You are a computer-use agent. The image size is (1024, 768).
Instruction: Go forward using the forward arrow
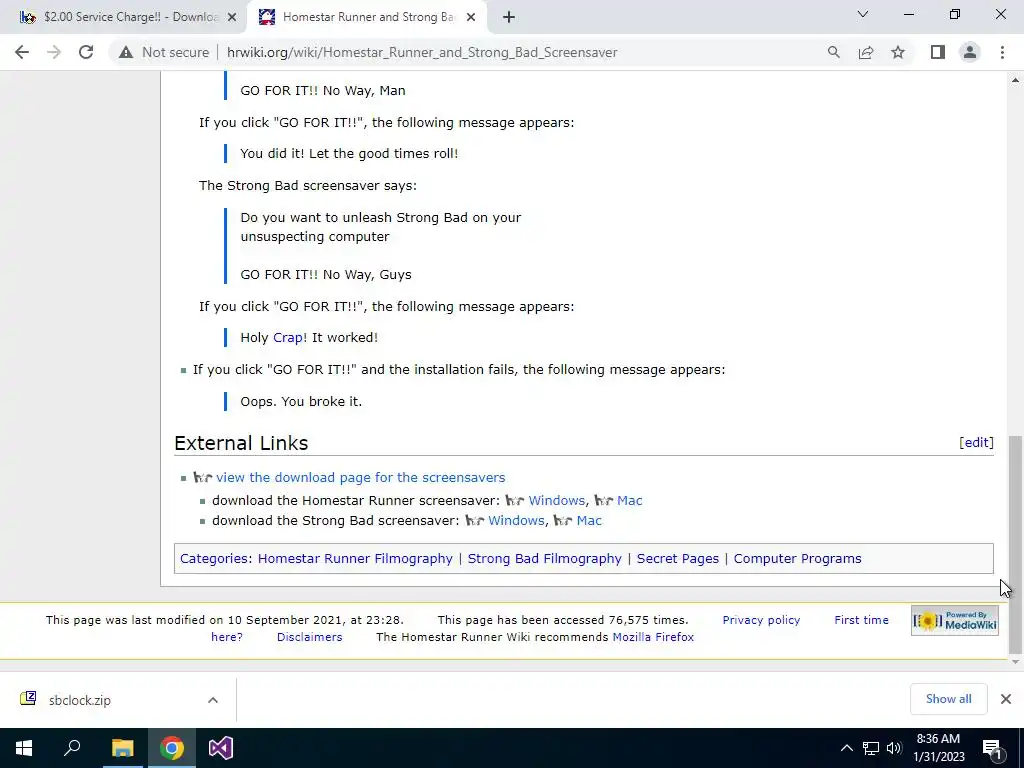click(54, 52)
